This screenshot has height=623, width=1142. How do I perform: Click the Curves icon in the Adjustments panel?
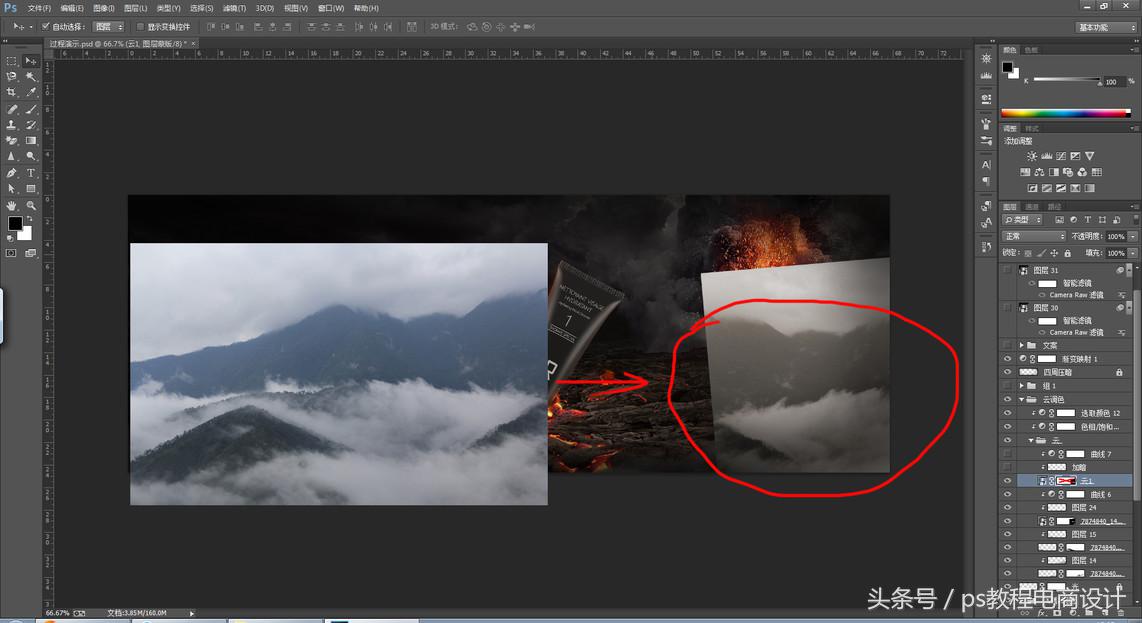tap(1061, 156)
